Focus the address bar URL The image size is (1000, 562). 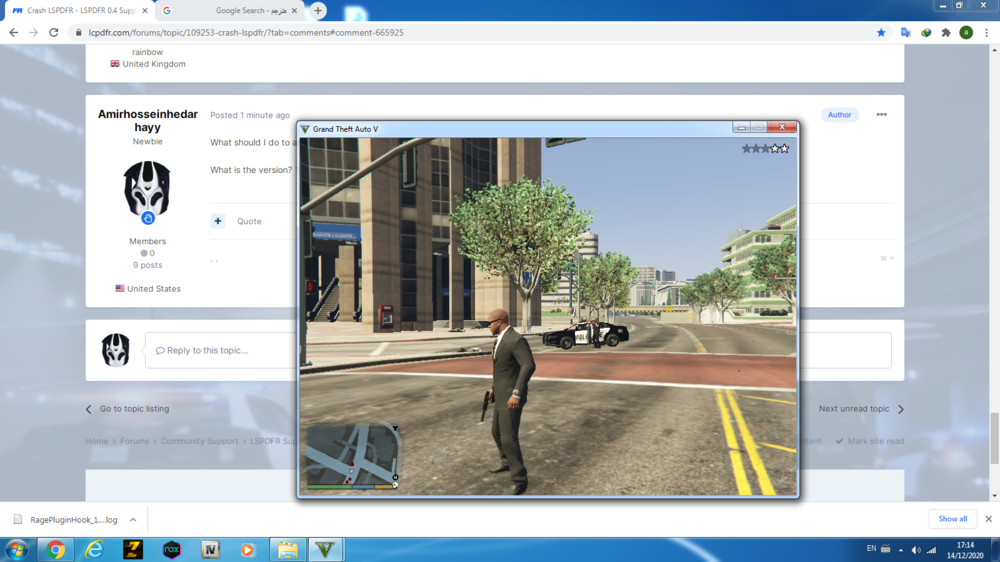pos(246,33)
